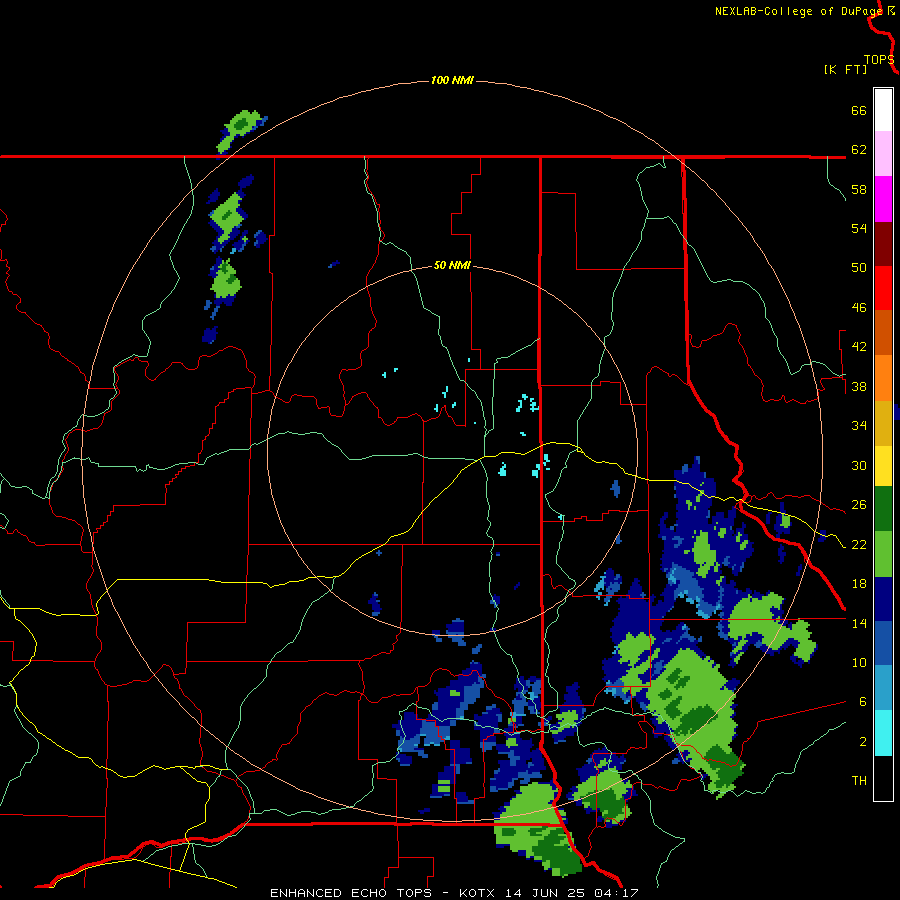The image size is (900, 900).
Task: Click the legend value 18
Action: 859,584
